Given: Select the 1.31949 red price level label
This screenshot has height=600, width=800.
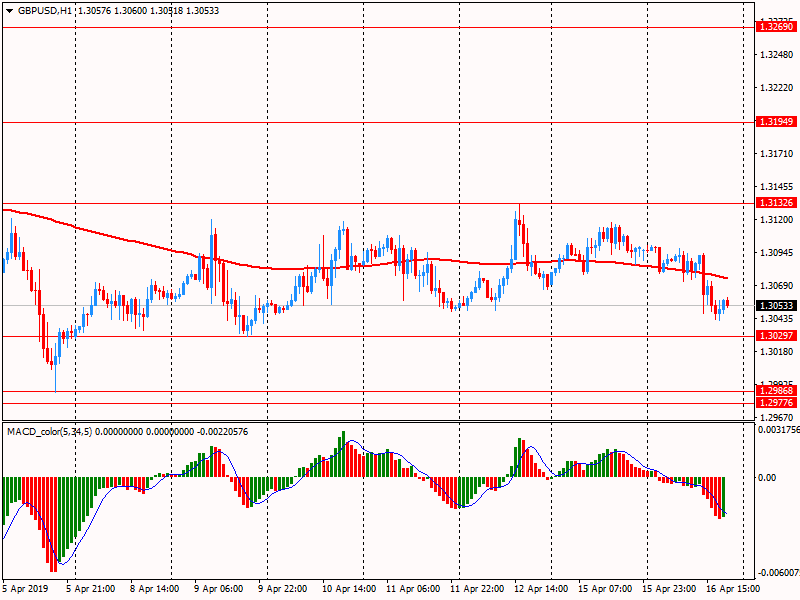Looking at the screenshot, I should click(x=776, y=121).
